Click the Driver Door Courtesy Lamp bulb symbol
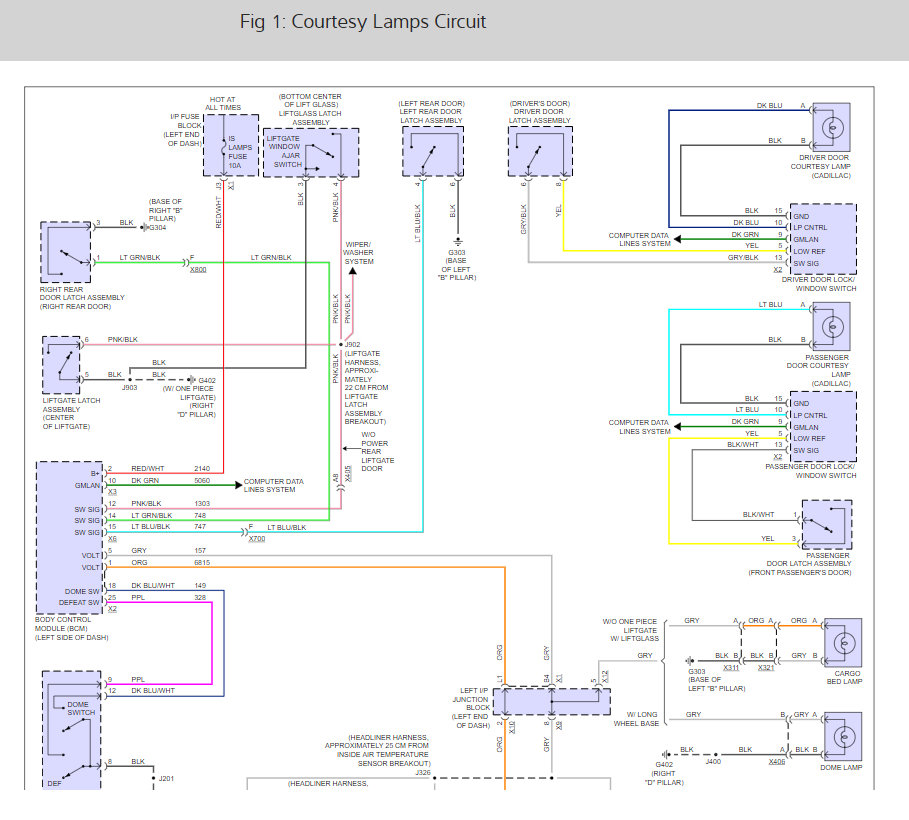Image resolution: width=909 pixels, height=820 pixels. pyautogui.click(x=832, y=128)
